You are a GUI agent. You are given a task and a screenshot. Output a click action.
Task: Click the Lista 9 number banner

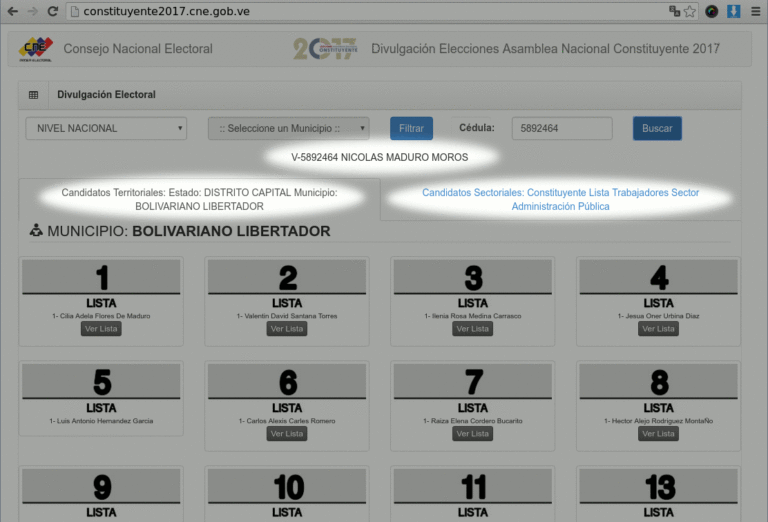[x=101, y=486]
